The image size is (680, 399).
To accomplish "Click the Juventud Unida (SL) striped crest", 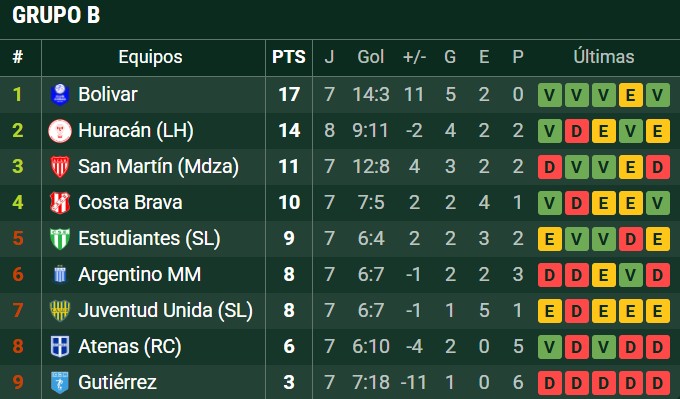I will point(60,311).
